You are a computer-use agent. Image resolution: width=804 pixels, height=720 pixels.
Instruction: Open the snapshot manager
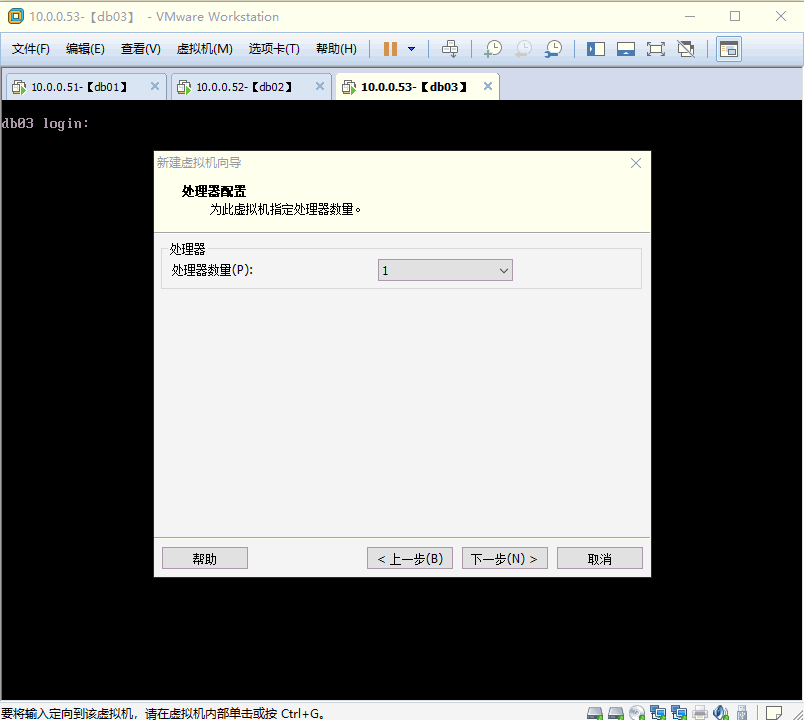(x=553, y=48)
